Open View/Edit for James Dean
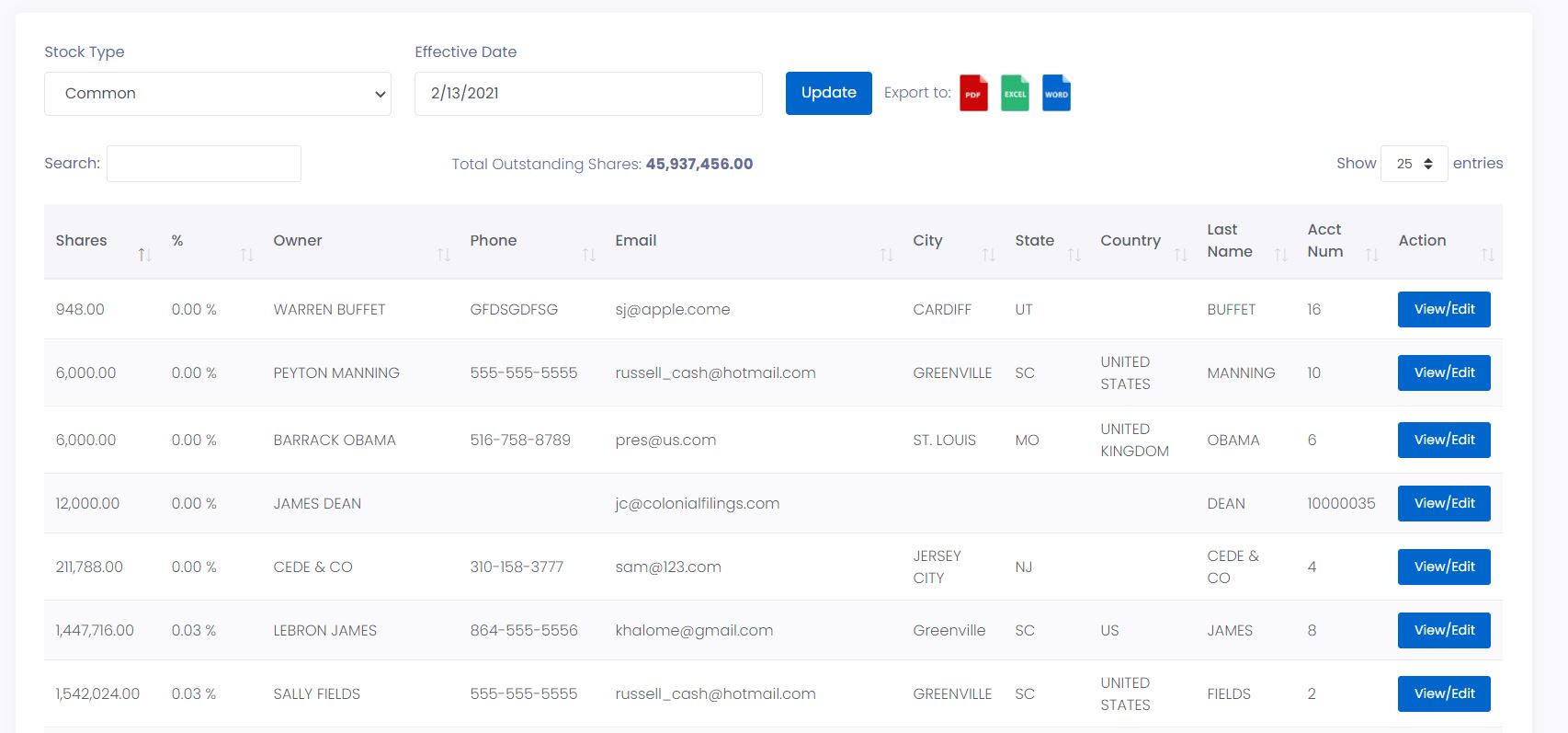The width and height of the screenshot is (1568, 733). (x=1443, y=503)
